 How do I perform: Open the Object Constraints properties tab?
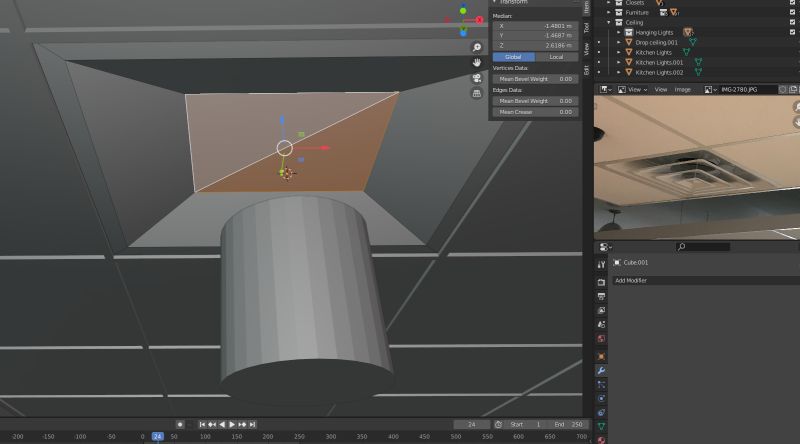[x=601, y=412]
